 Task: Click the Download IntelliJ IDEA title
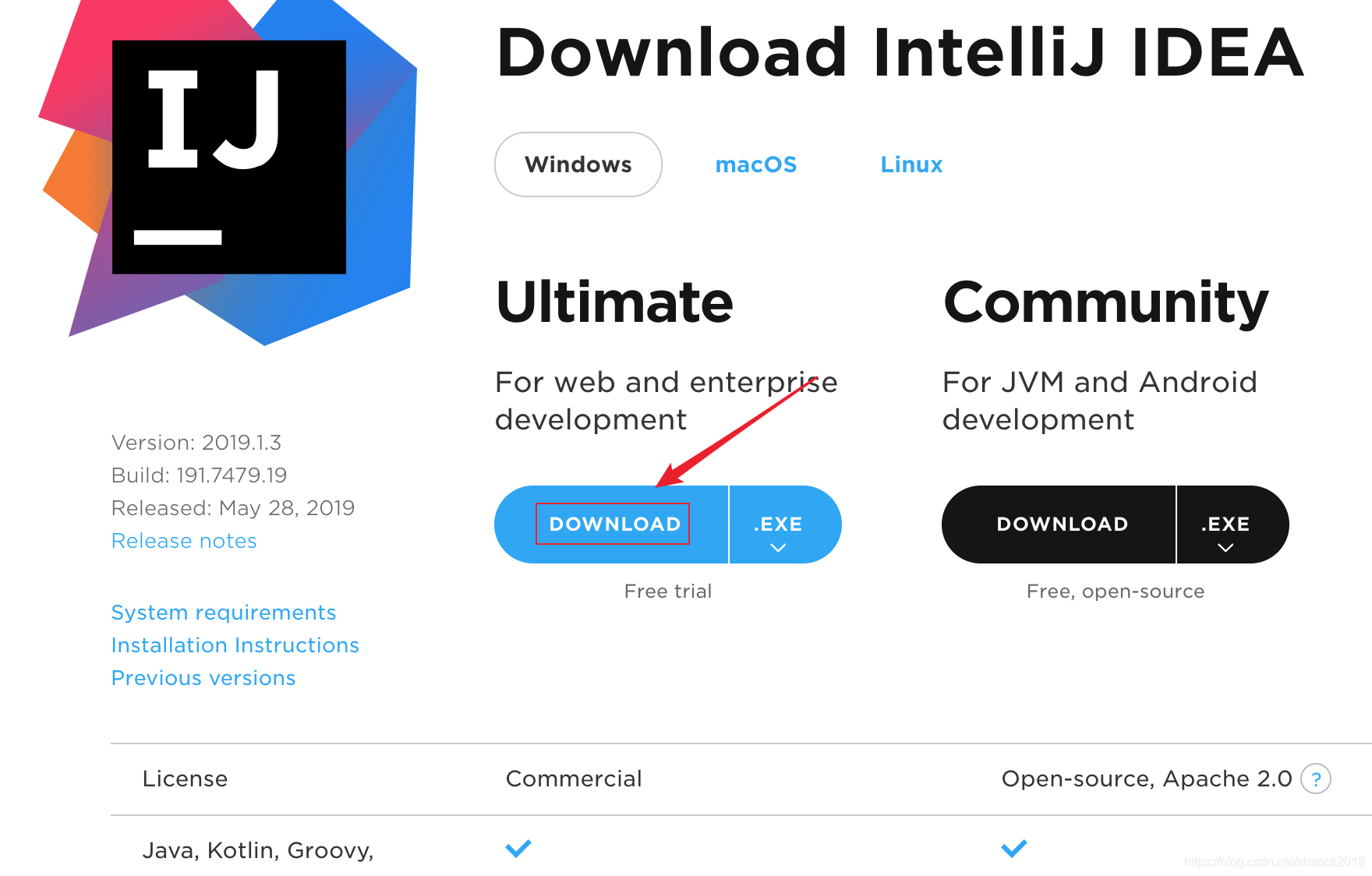tap(900, 53)
